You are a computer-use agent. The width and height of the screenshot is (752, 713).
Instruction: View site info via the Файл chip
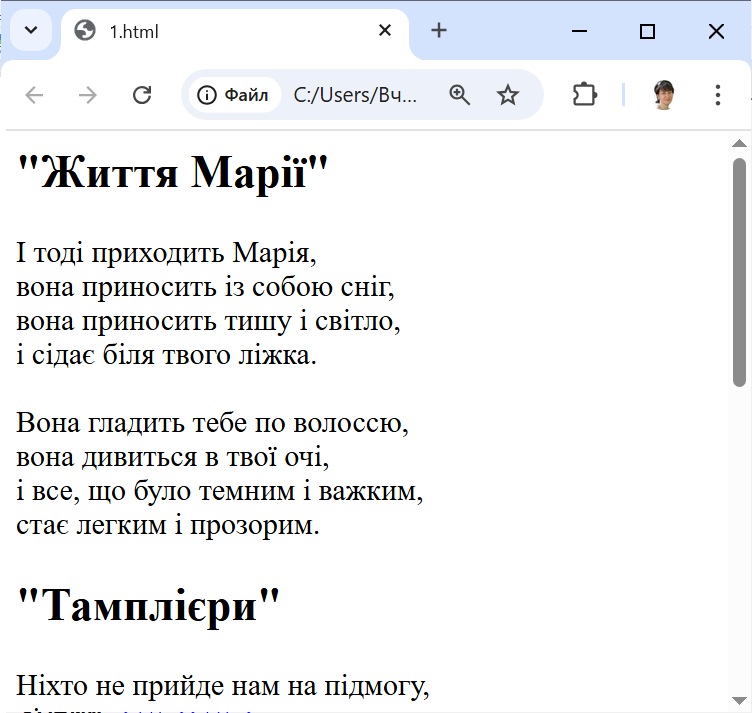[234, 95]
